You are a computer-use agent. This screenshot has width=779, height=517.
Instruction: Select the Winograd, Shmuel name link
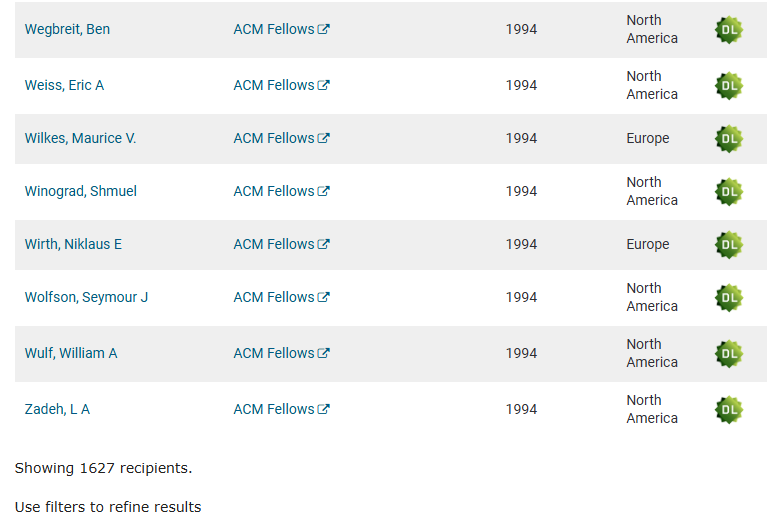80,191
